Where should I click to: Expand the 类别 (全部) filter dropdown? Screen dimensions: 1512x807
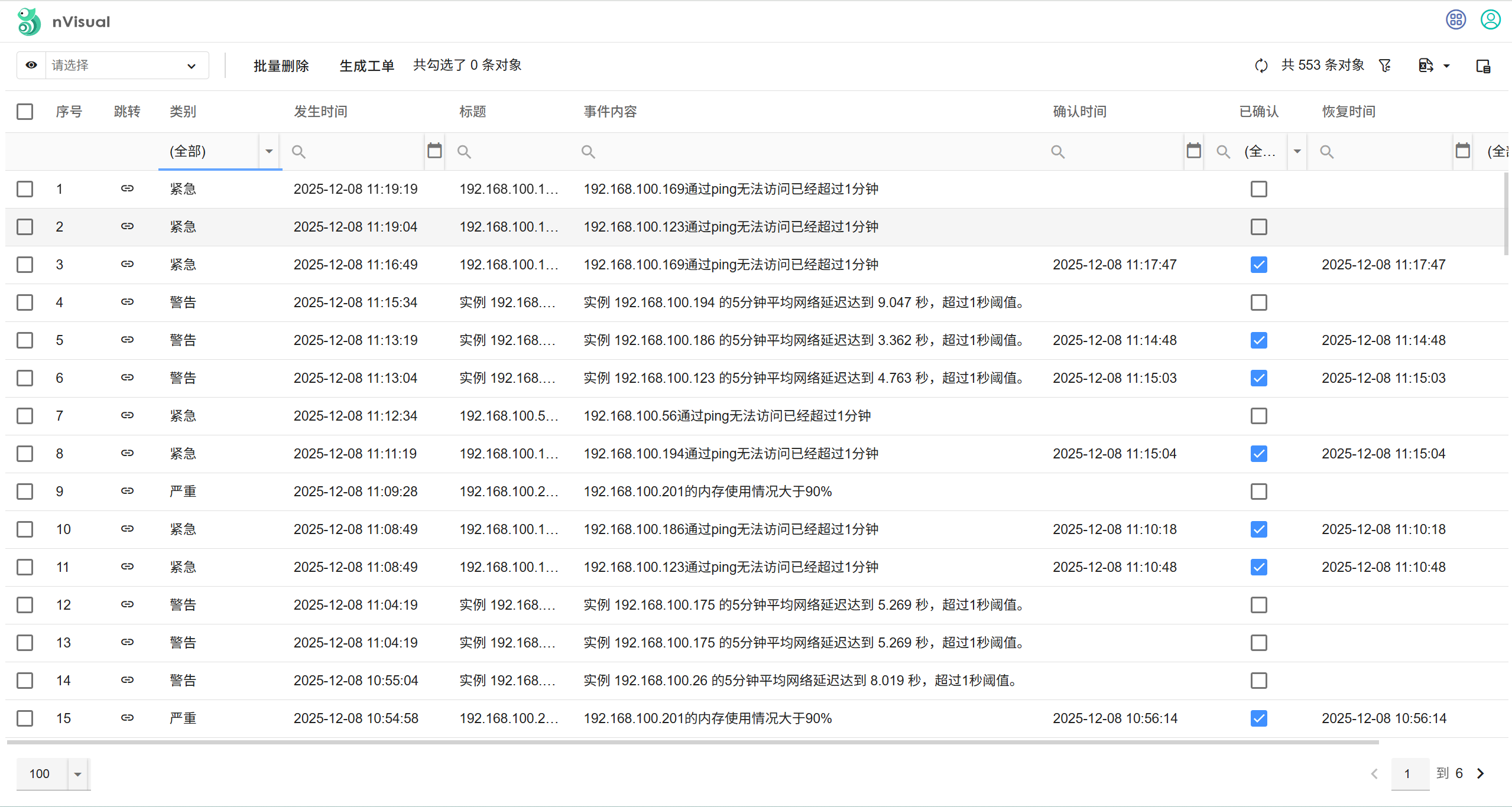[269, 152]
